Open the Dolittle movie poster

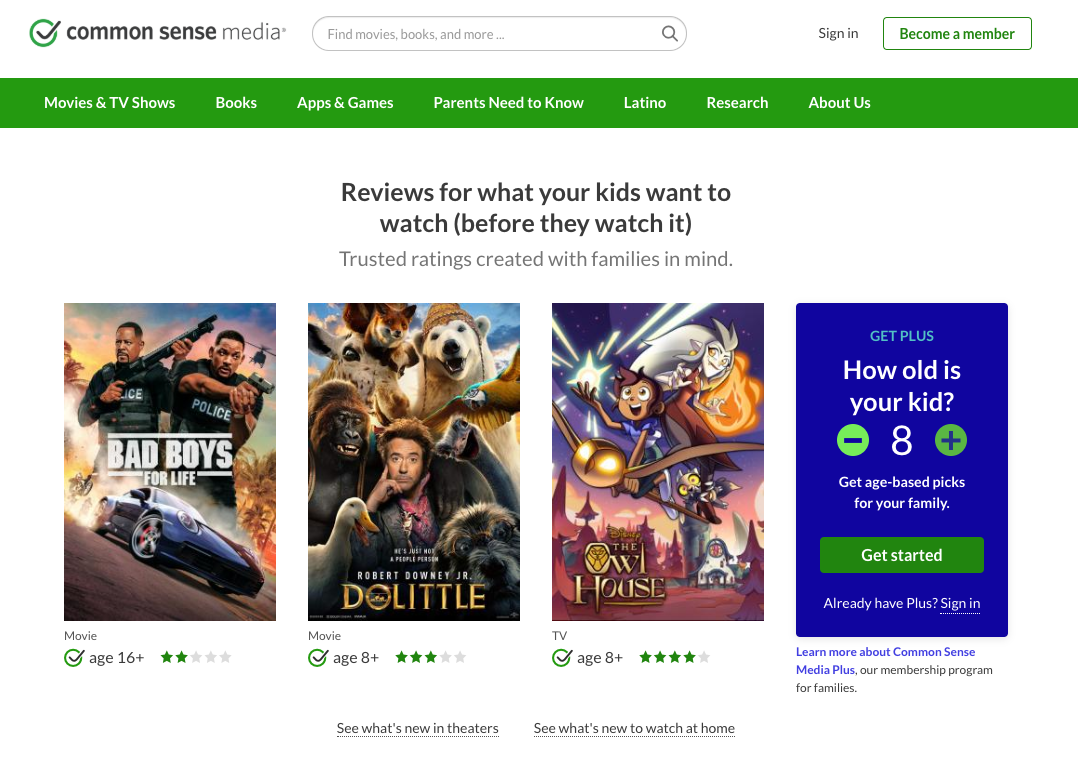[x=414, y=462]
